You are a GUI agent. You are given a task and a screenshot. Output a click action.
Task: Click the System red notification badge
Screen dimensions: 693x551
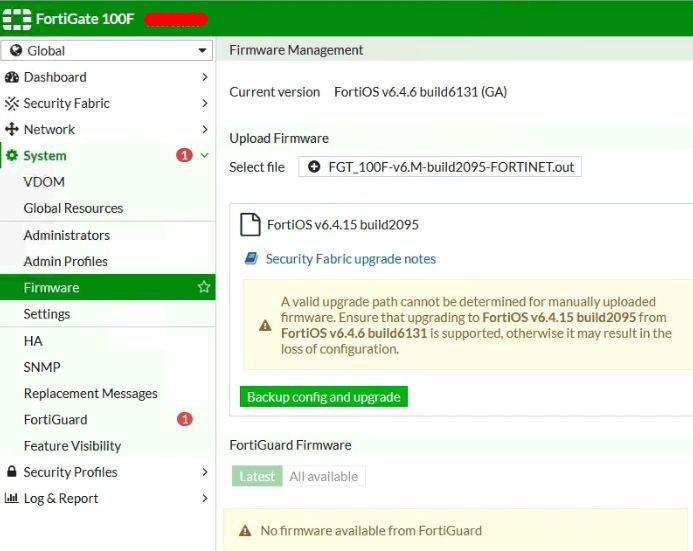[x=184, y=155]
